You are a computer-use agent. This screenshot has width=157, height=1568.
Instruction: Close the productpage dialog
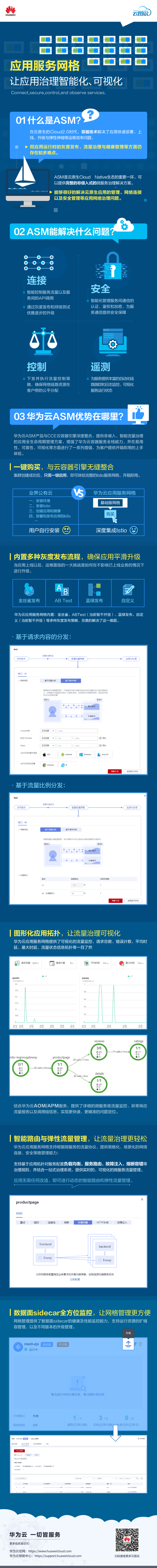pyautogui.click(x=142, y=1200)
